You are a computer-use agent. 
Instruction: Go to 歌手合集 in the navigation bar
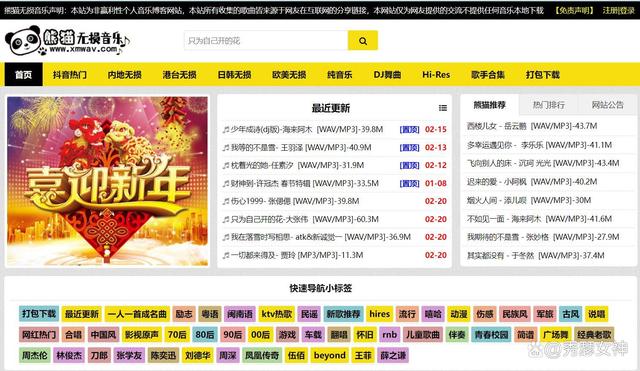point(488,75)
